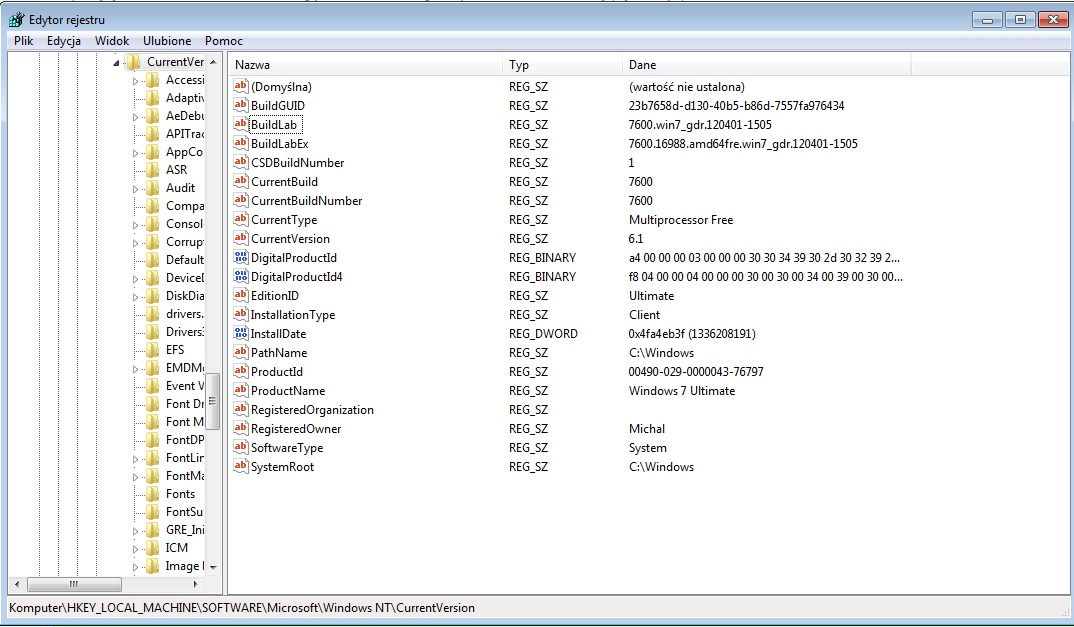Click the SystemRoot string value icon
This screenshot has width=1074, height=627.
click(x=240, y=466)
